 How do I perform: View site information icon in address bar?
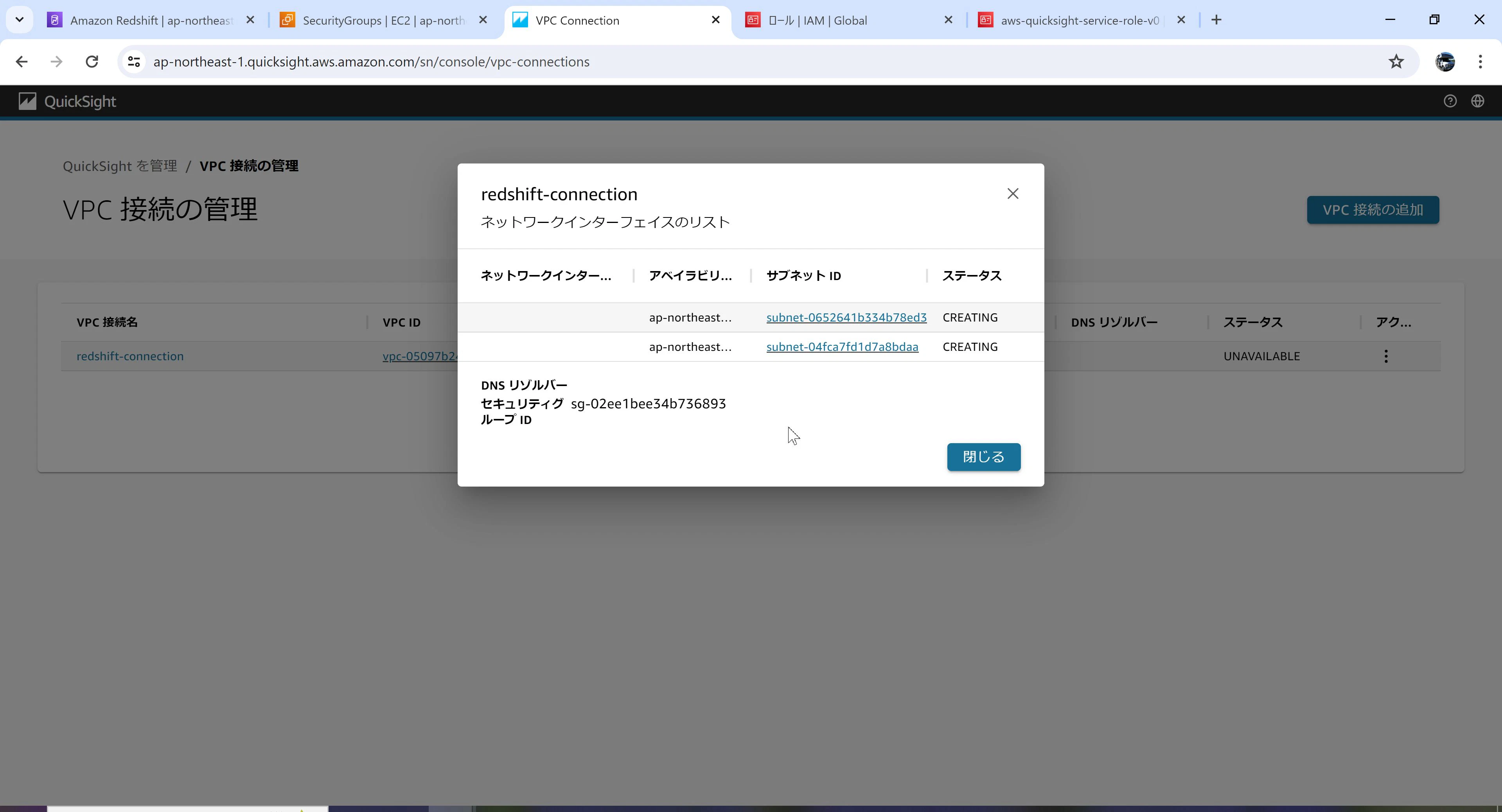(x=133, y=62)
